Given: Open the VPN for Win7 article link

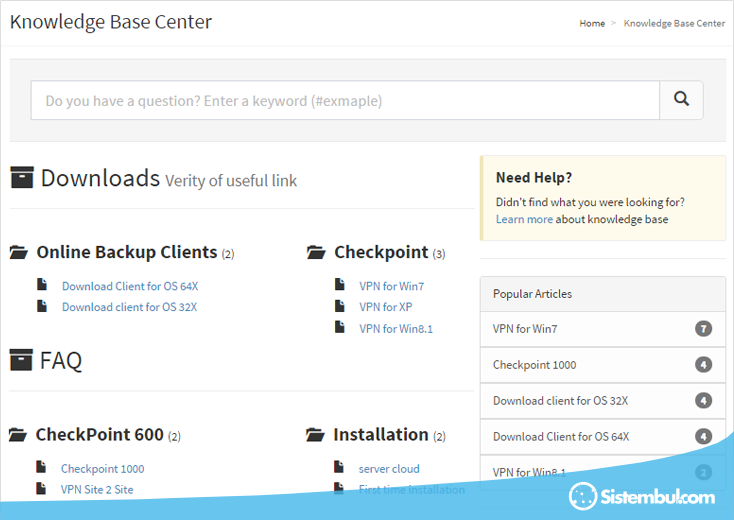Looking at the screenshot, I should coord(391,286).
